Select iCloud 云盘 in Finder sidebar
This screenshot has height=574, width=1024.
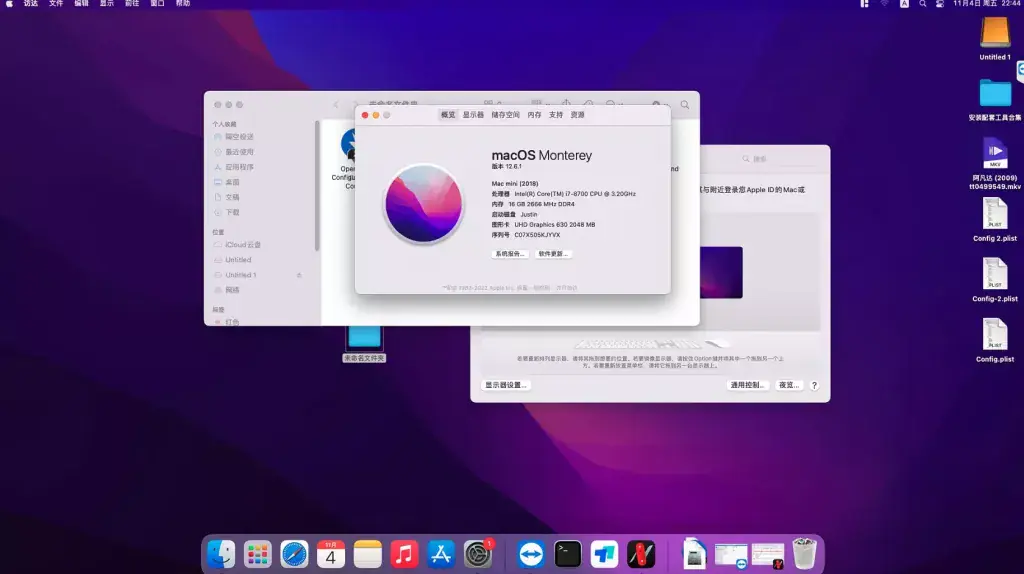tap(243, 244)
